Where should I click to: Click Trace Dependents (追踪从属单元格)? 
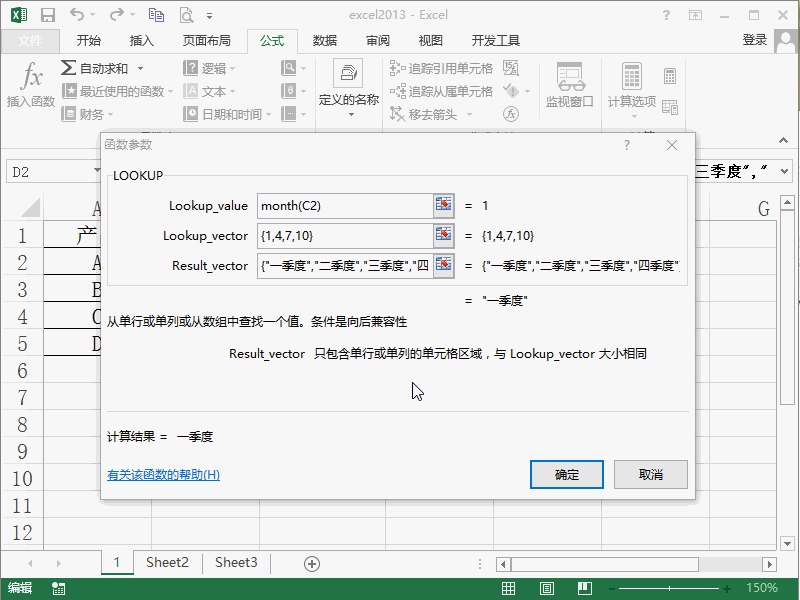(441, 91)
